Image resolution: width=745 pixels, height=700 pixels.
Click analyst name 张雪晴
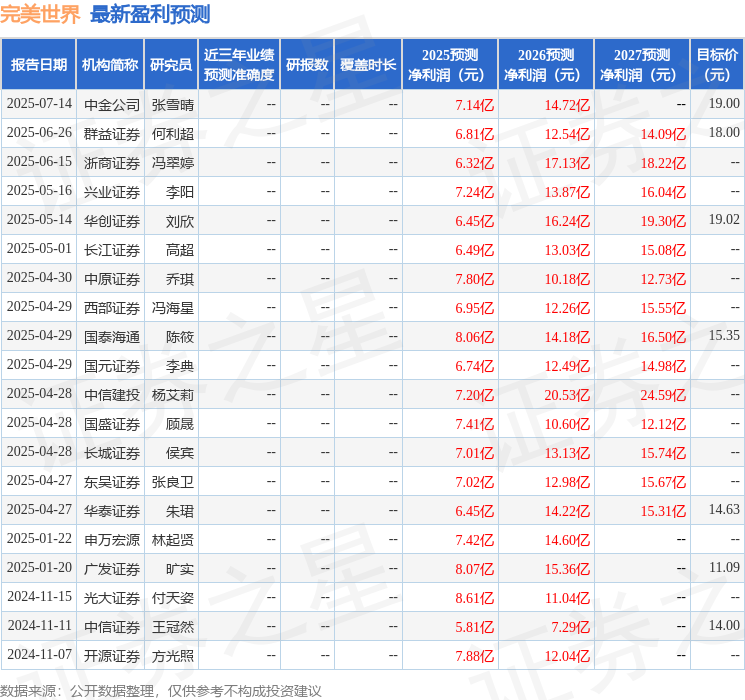click(173, 104)
